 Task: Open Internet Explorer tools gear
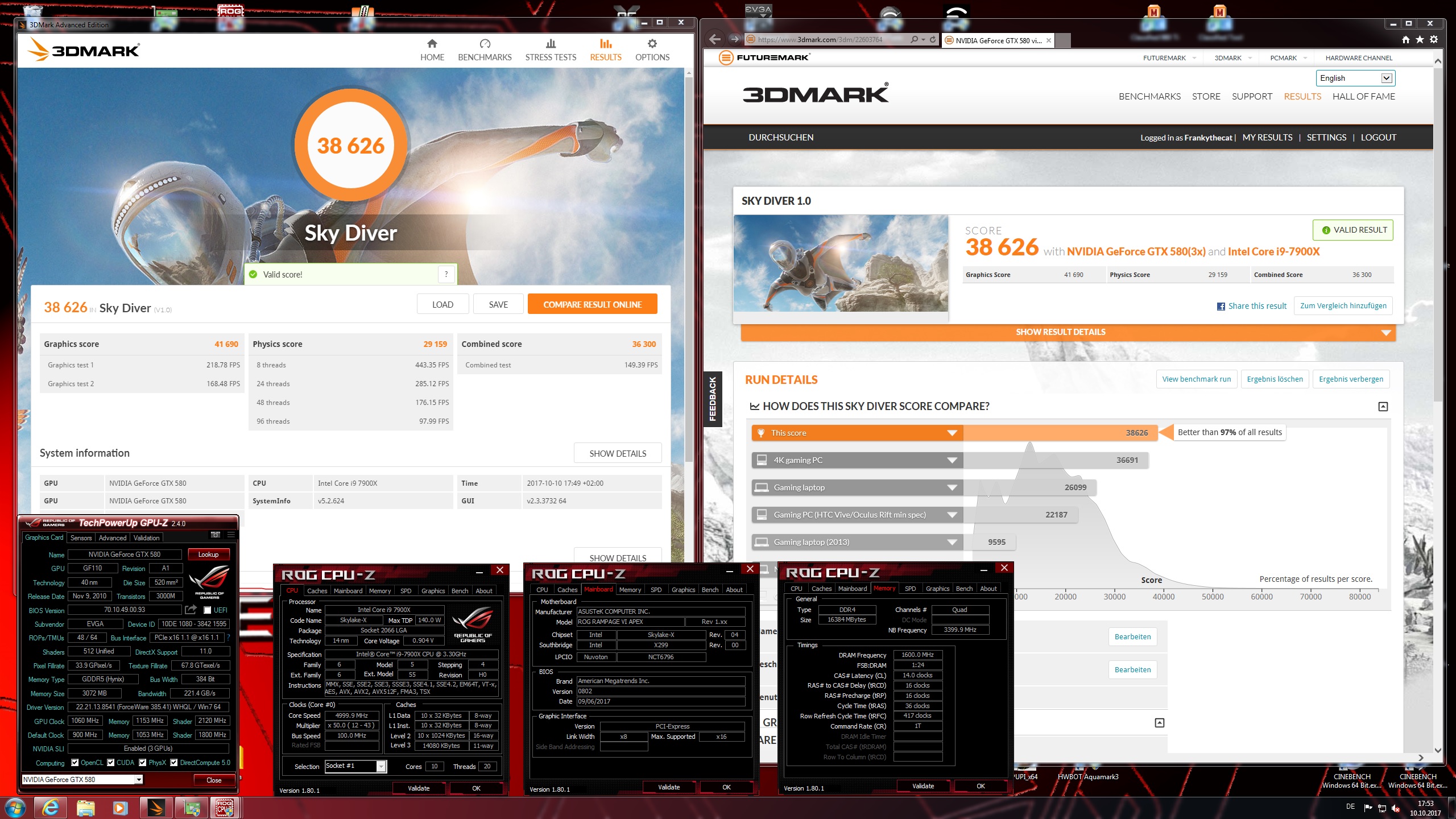point(1434,39)
